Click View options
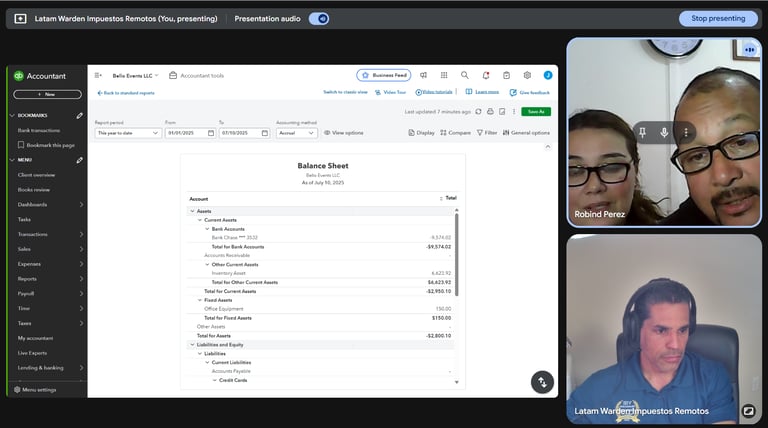Screen dimensions: 768x428 pos(344,133)
